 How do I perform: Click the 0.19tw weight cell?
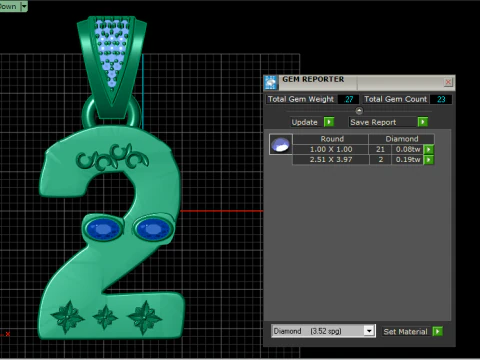(x=408, y=160)
